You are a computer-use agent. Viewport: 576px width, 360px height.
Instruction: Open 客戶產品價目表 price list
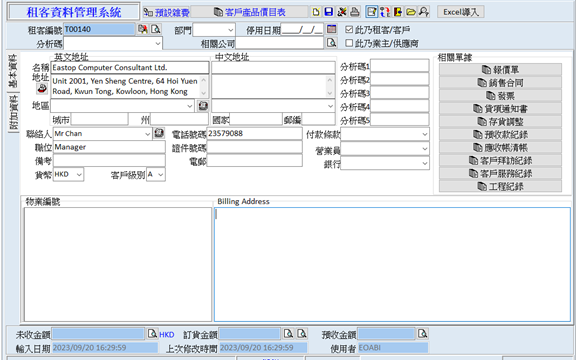tap(249, 12)
